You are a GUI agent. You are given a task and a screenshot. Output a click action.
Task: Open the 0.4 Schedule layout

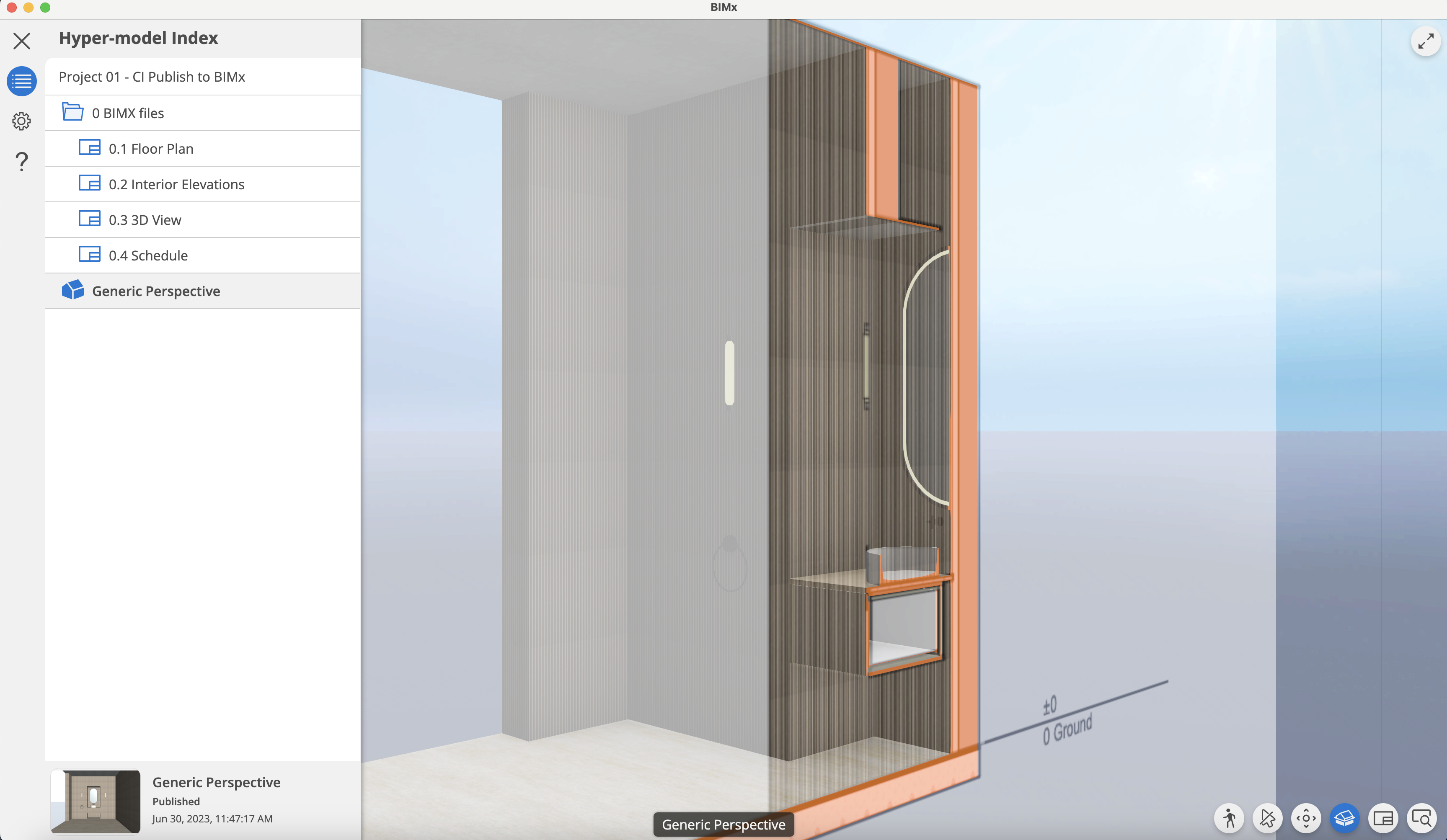tap(203, 255)
